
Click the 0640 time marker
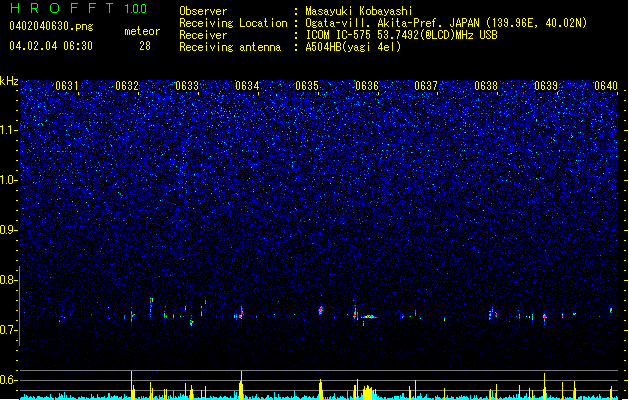pos(606,86)
